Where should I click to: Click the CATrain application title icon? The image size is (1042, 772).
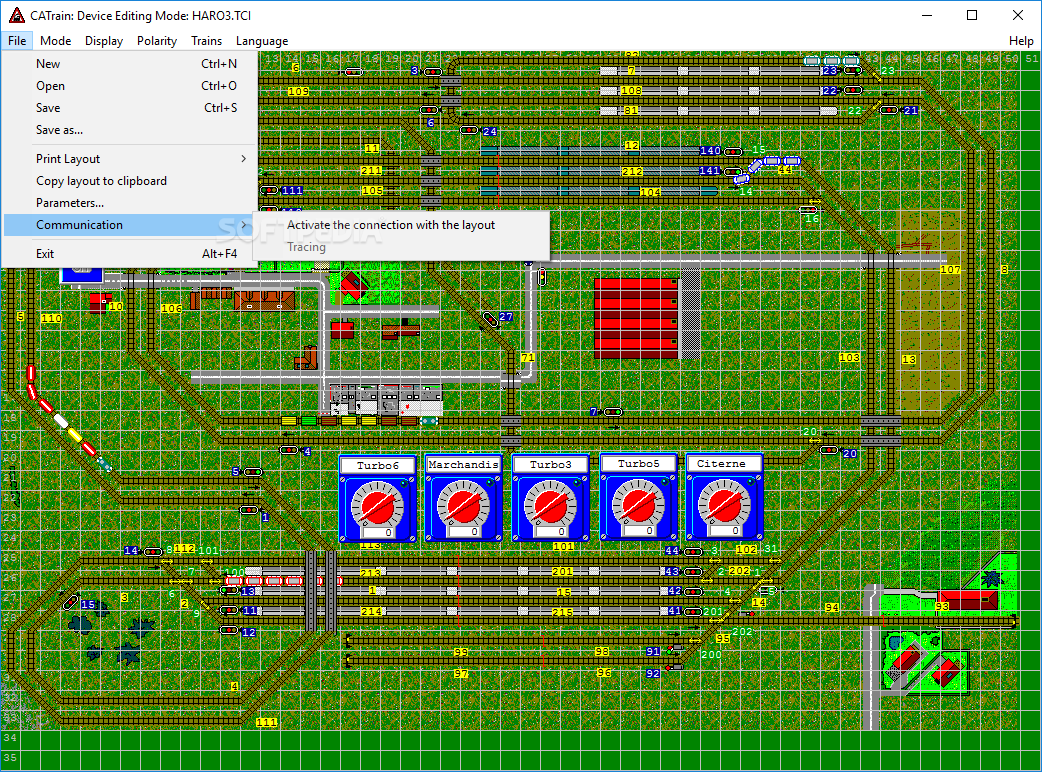coord(17,15)
